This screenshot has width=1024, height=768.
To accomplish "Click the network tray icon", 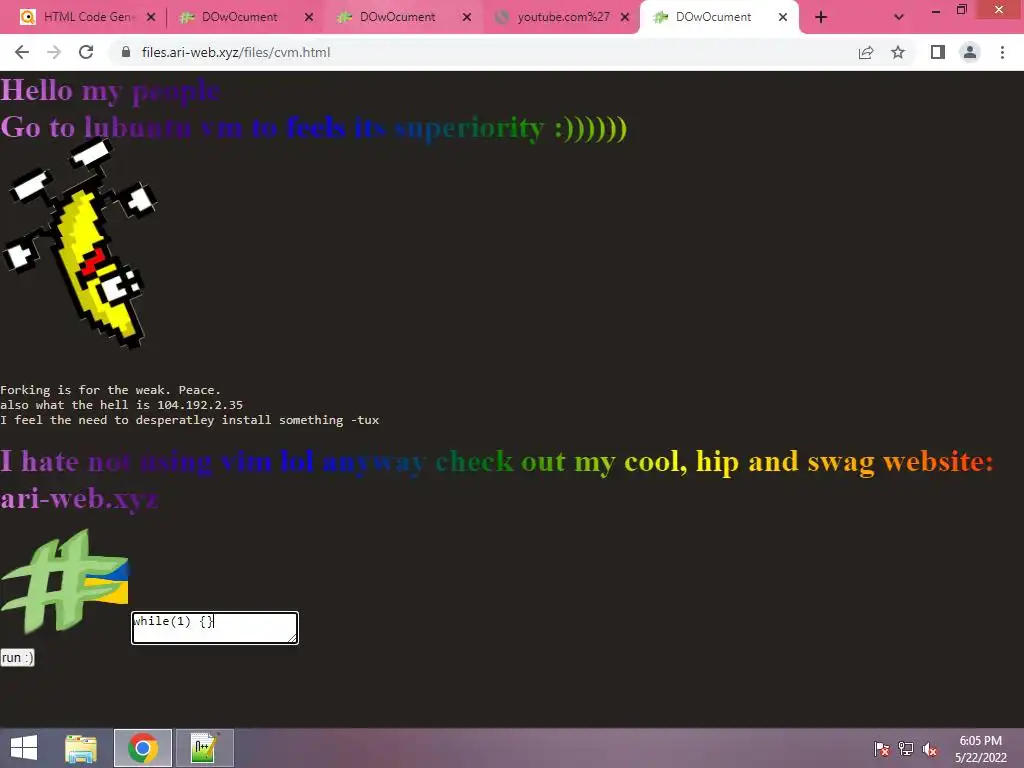I will [906, 749].
